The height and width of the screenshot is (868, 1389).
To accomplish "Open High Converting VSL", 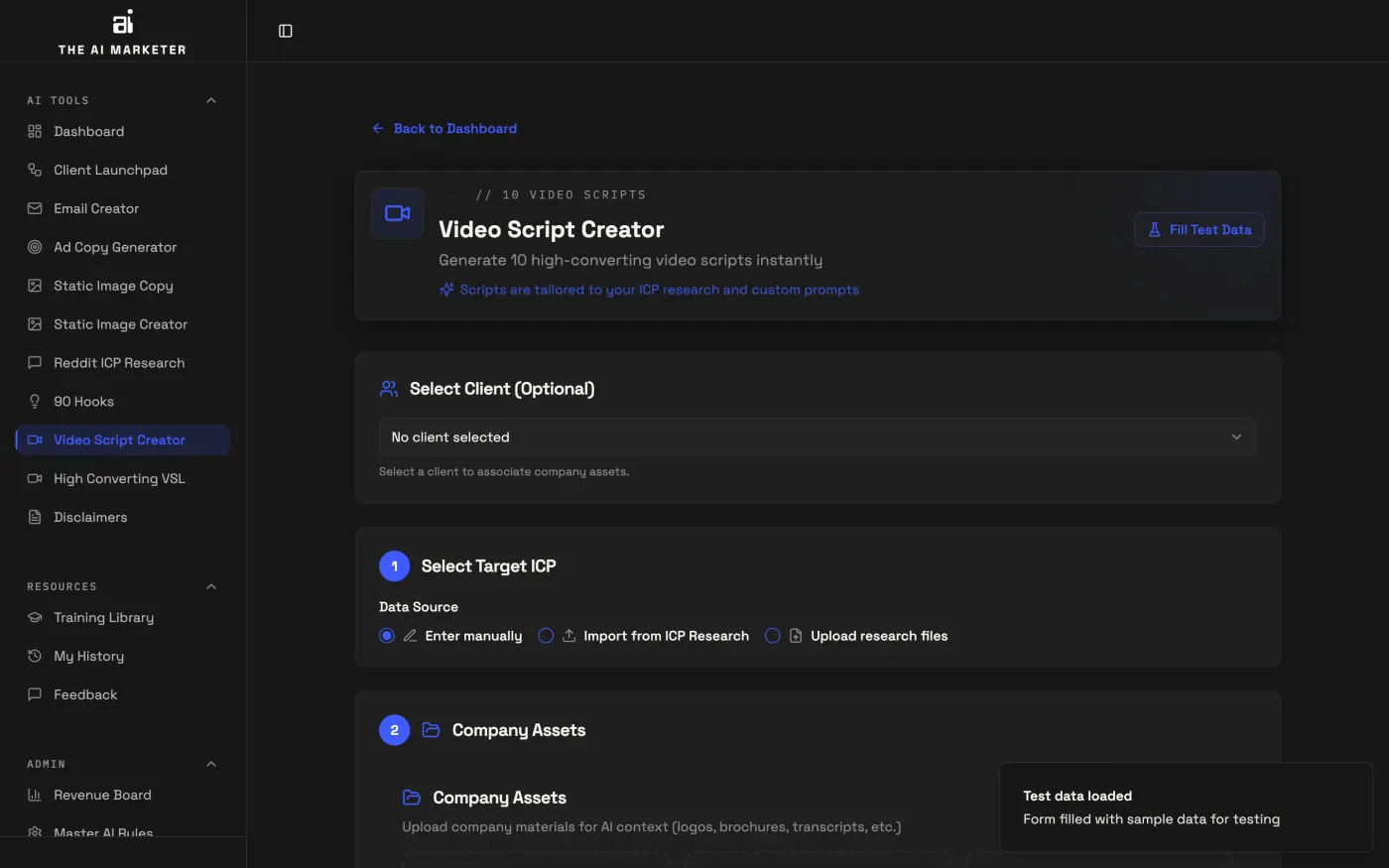I will pyautogui.click(x=123, y=479).
